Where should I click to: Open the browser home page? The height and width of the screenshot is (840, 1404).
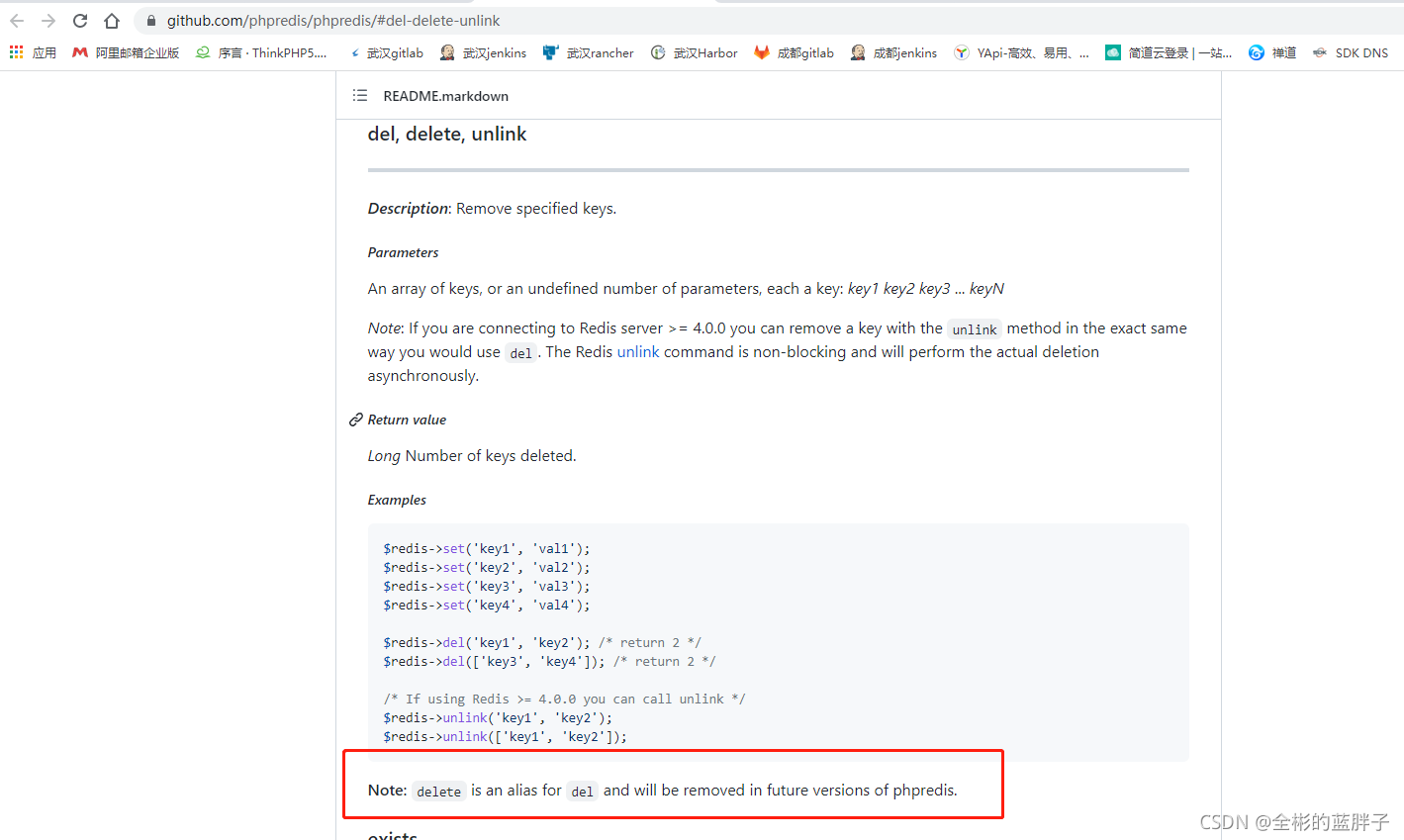[111, 20]
